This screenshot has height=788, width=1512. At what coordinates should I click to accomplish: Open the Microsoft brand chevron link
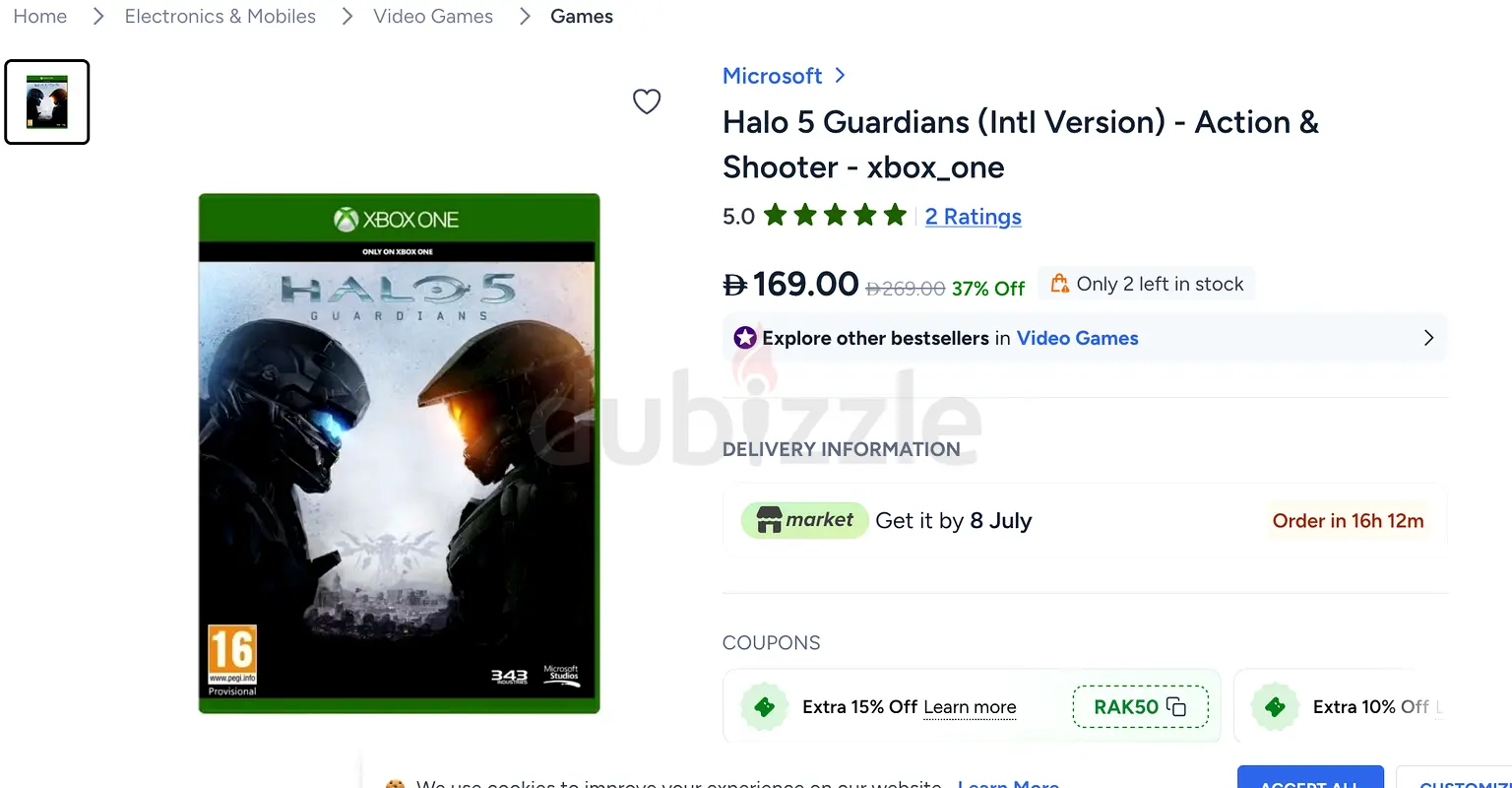840,76
